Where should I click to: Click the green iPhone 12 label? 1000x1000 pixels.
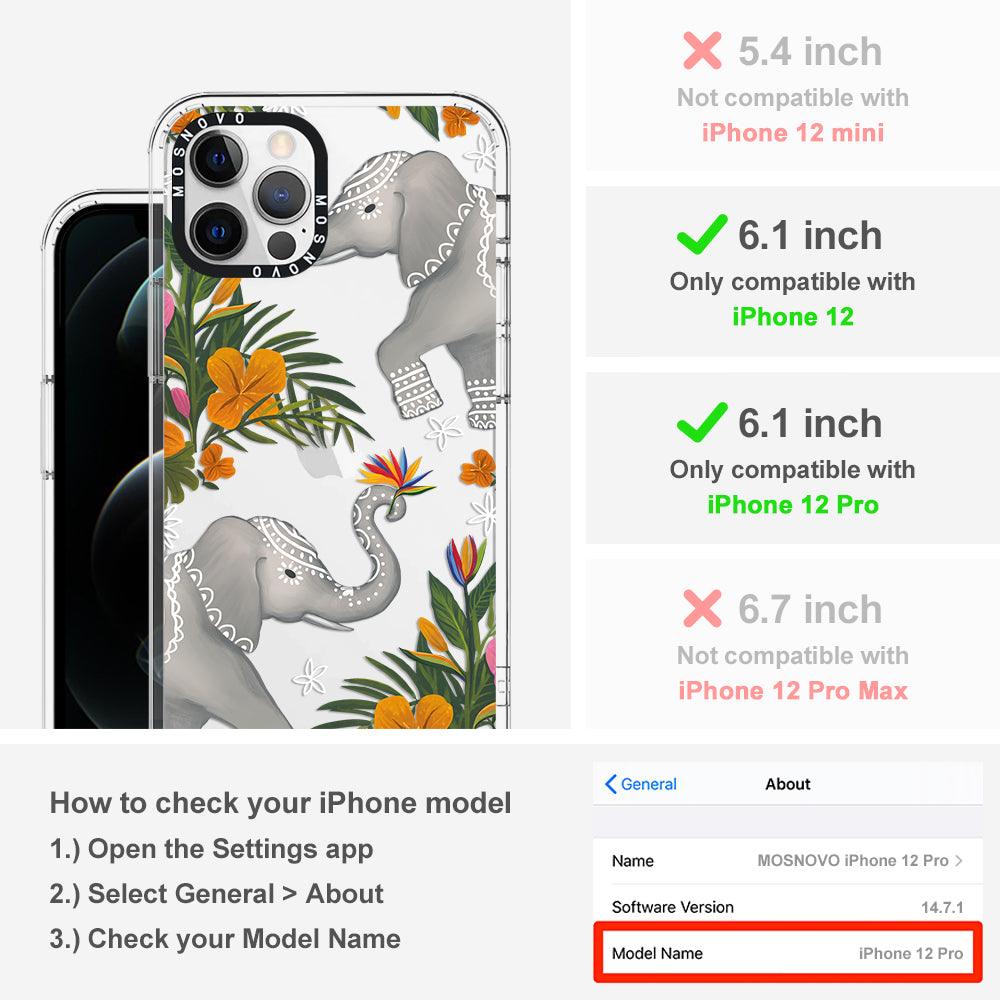pyautogui.click(x=793, y=316)
